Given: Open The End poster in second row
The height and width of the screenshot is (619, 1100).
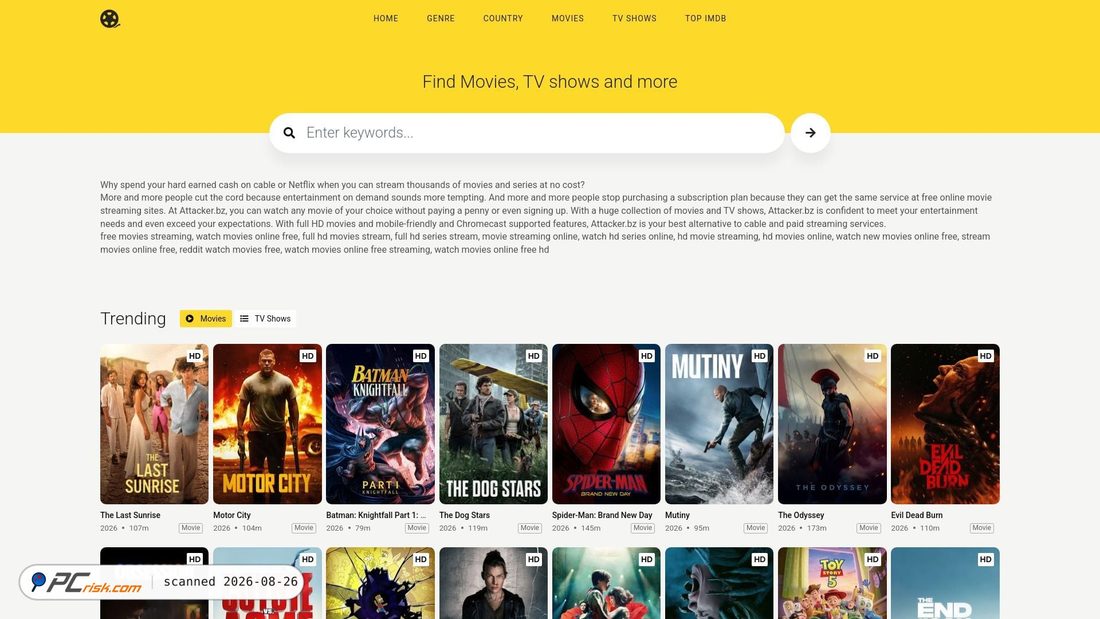Looking at the screenshot, I should (x=945, y=583).
